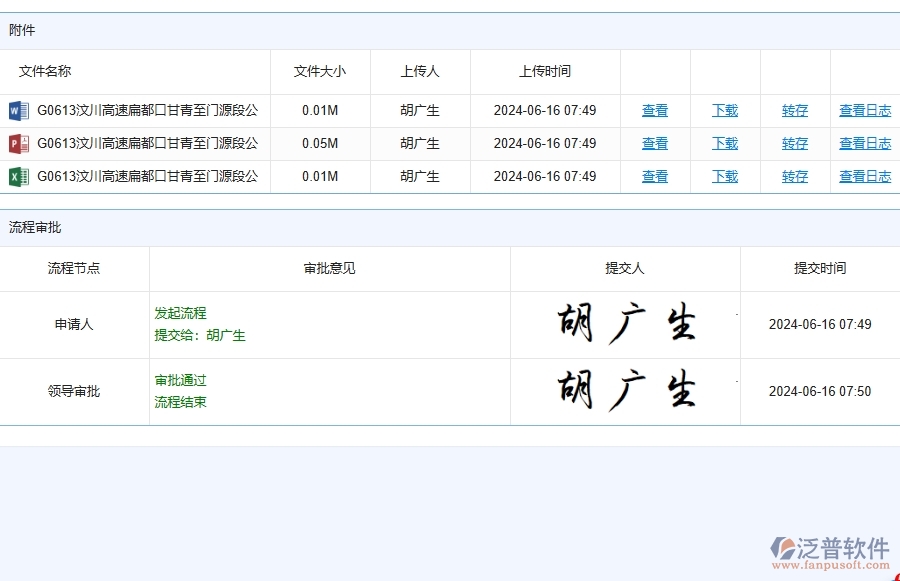Viewport: 900px width, 581px height.
Task: Click 转存 for the Excel attachment
Action: pyautogui.click(x=794, y=176)
